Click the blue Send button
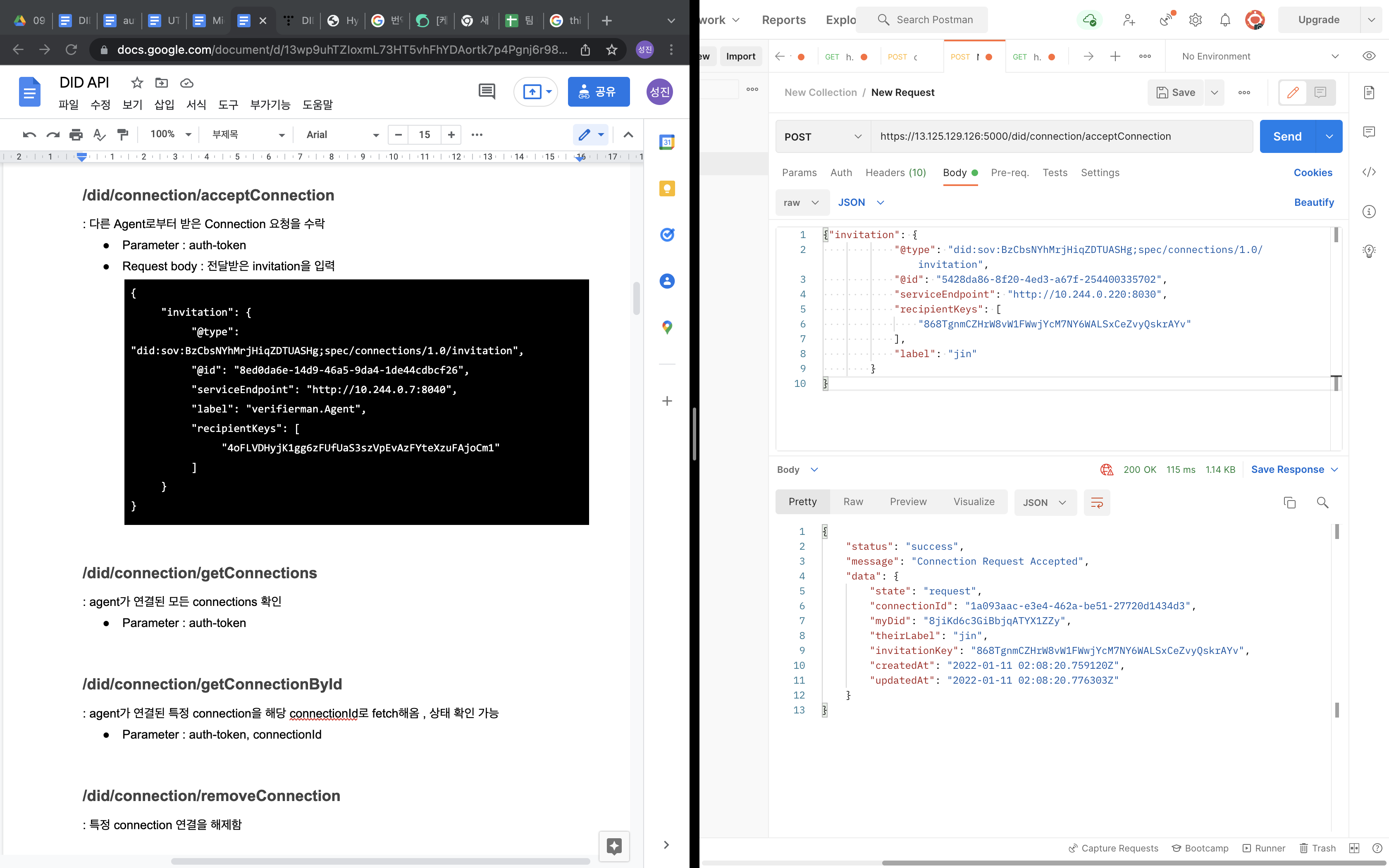This screenshot has width=1389, height=868. click(x=1287, y=137)
